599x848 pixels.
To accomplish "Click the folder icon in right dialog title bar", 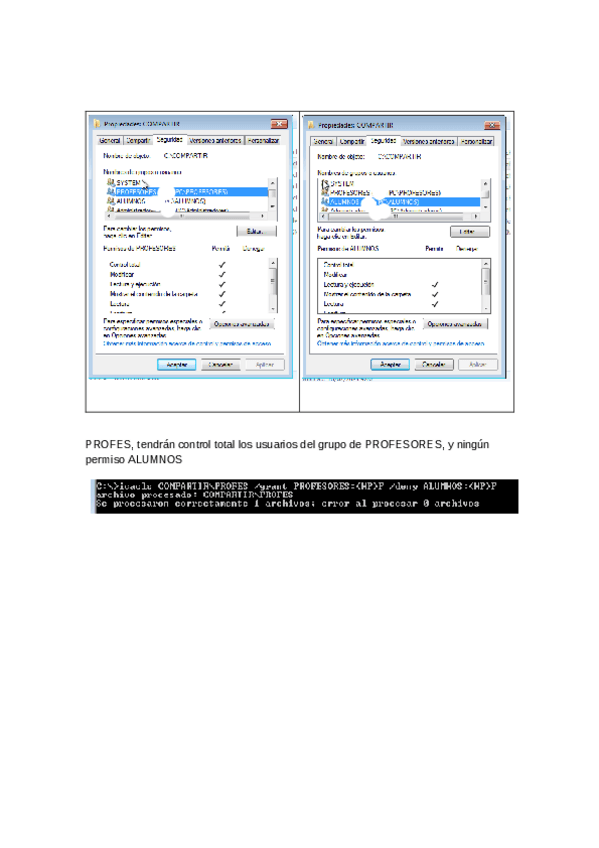I will click(311, 125).
